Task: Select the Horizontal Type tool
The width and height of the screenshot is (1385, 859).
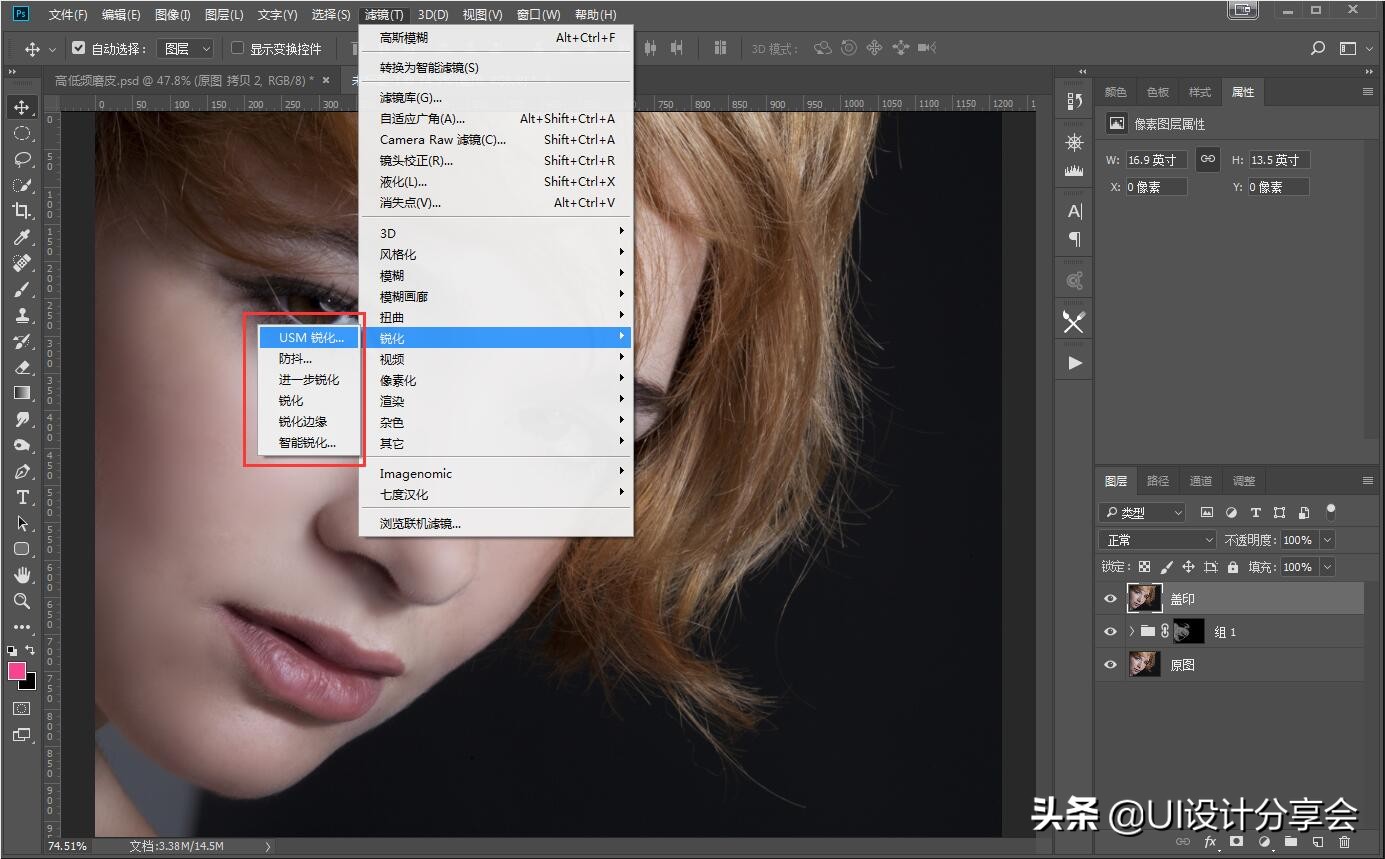Action: (x=21, y=497)
